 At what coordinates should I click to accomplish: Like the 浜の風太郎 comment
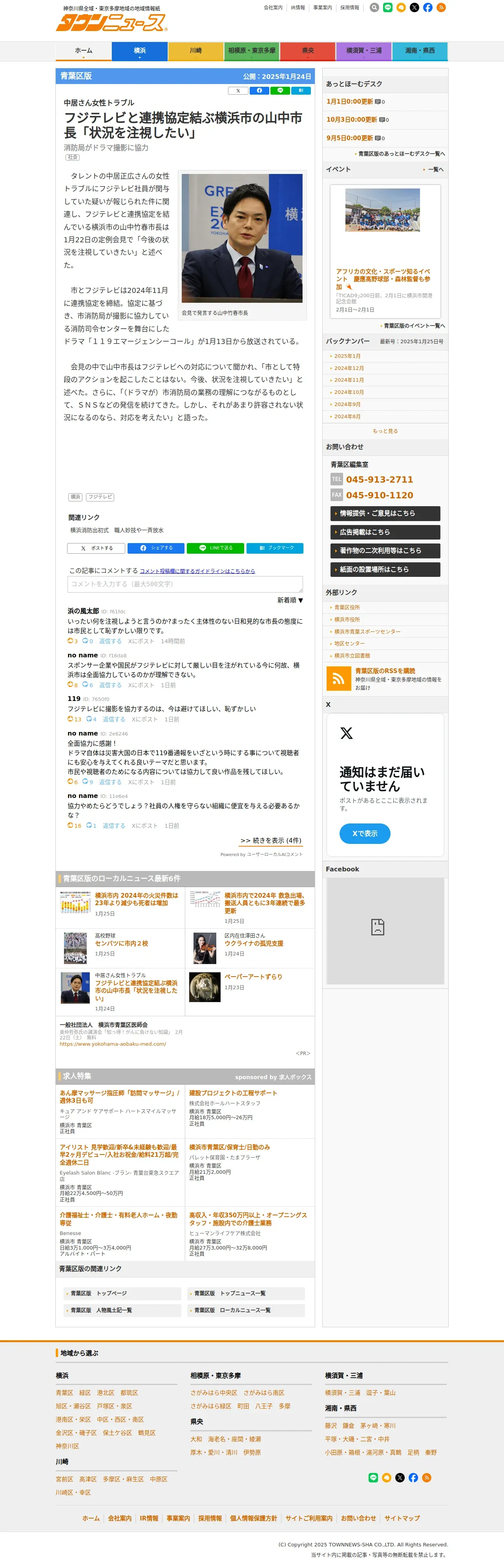73,641
